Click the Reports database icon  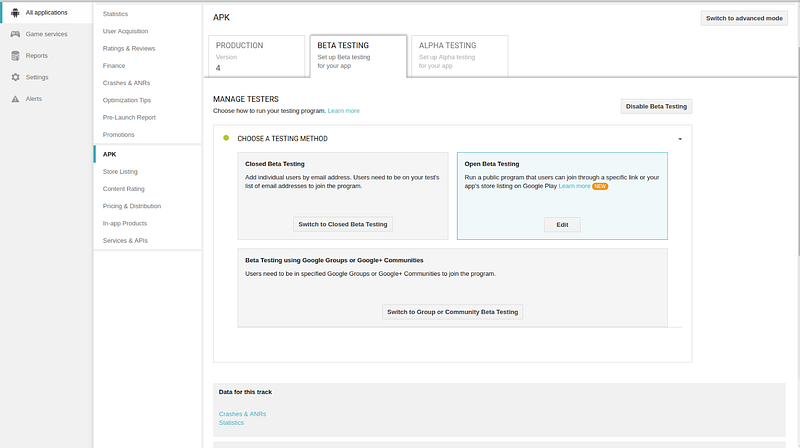click(x=15, y=56)
